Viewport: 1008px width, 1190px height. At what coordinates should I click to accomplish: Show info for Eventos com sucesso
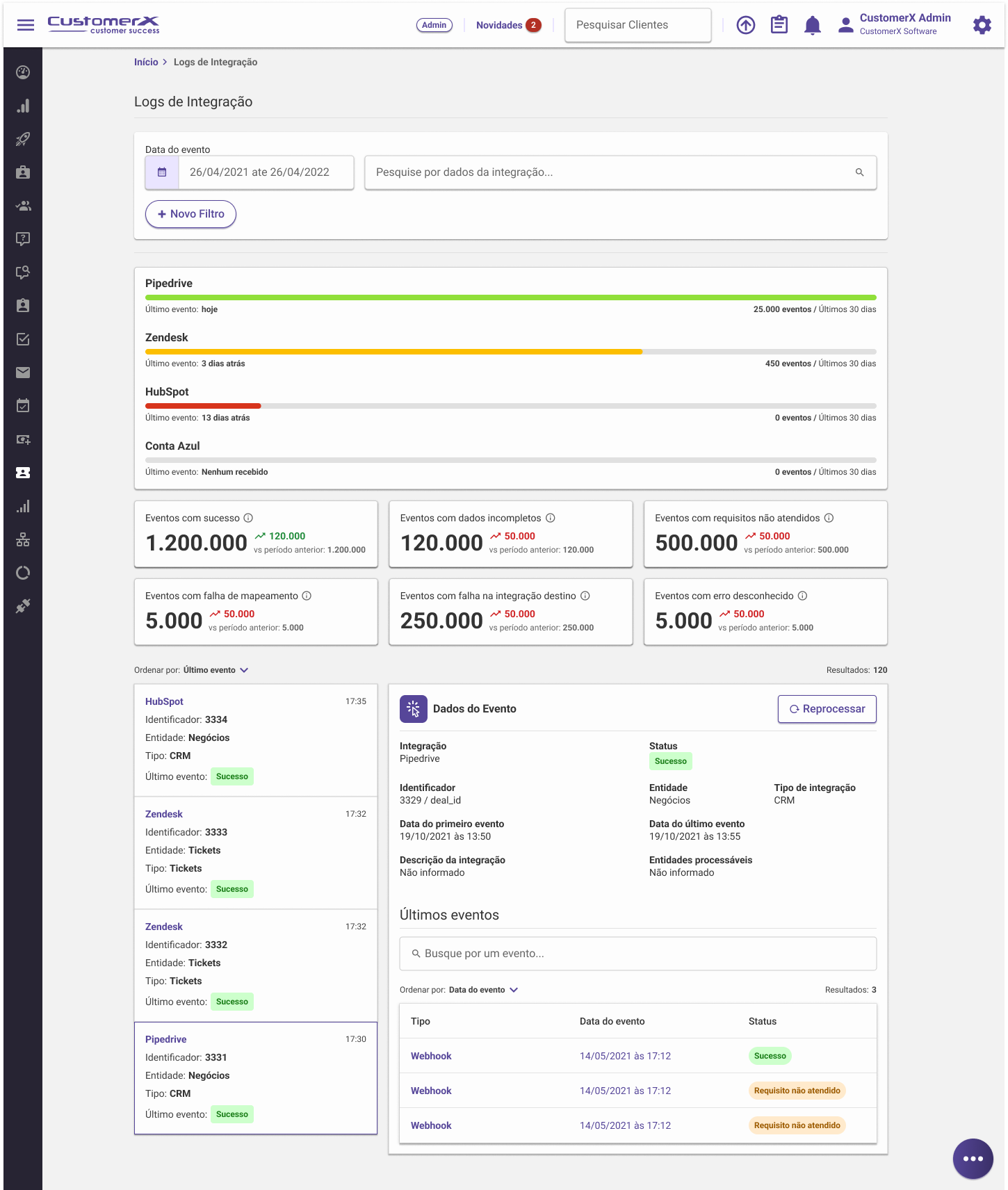point(248,518)
